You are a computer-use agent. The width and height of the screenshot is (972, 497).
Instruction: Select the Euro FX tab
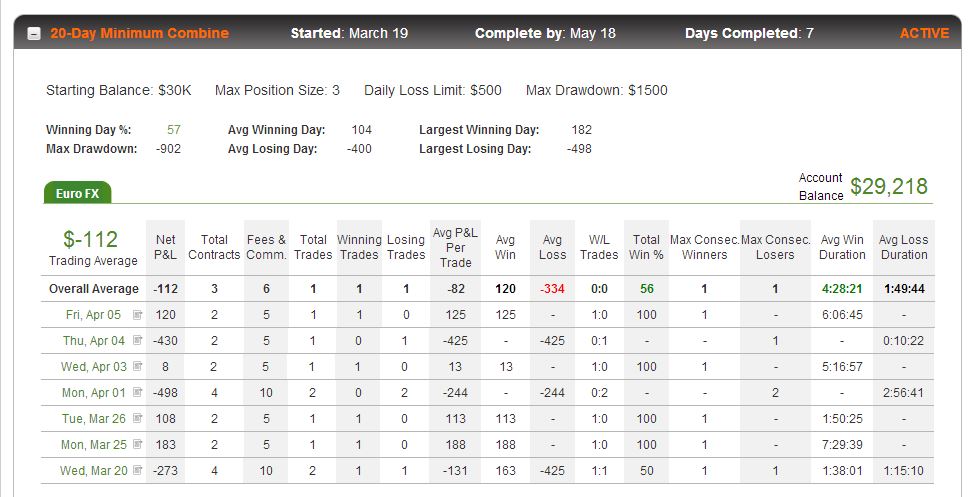pyautogui.click(x=77, y=193)
